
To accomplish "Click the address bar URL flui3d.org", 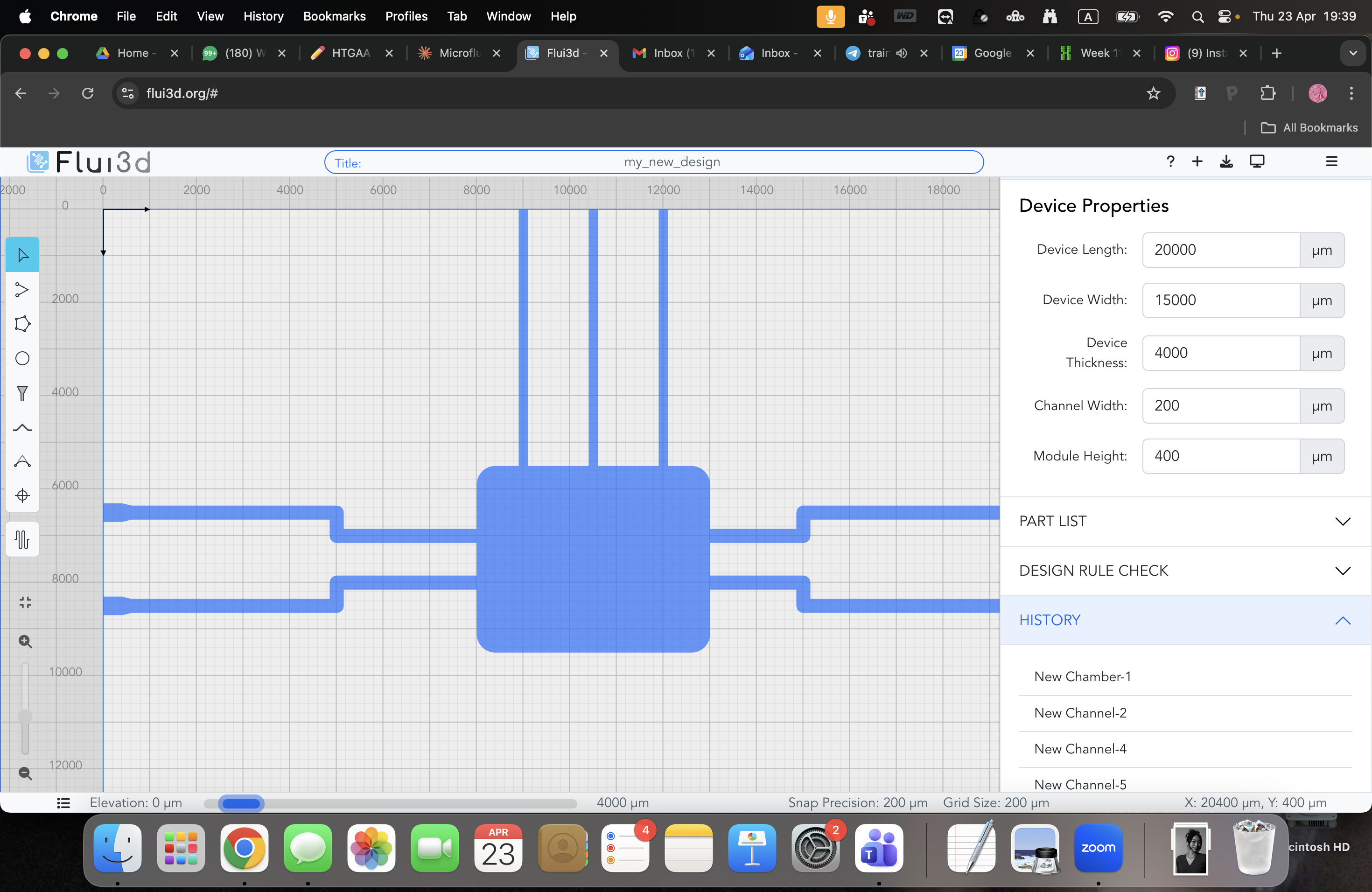I will [182, 93].
